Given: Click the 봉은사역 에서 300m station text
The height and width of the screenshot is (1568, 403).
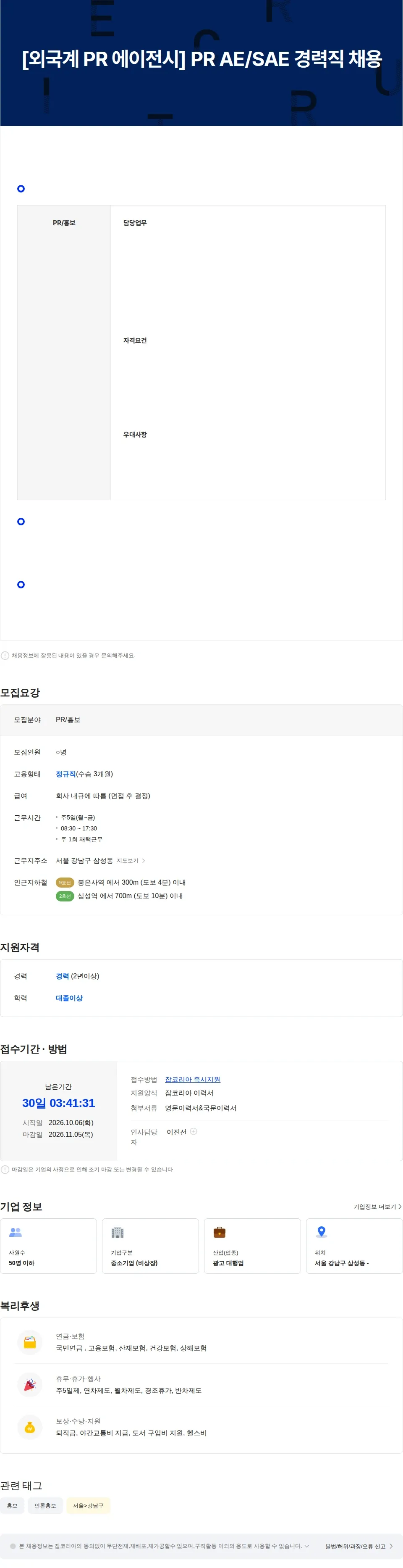Looking at the screenshot, I should tap(132, 883).
